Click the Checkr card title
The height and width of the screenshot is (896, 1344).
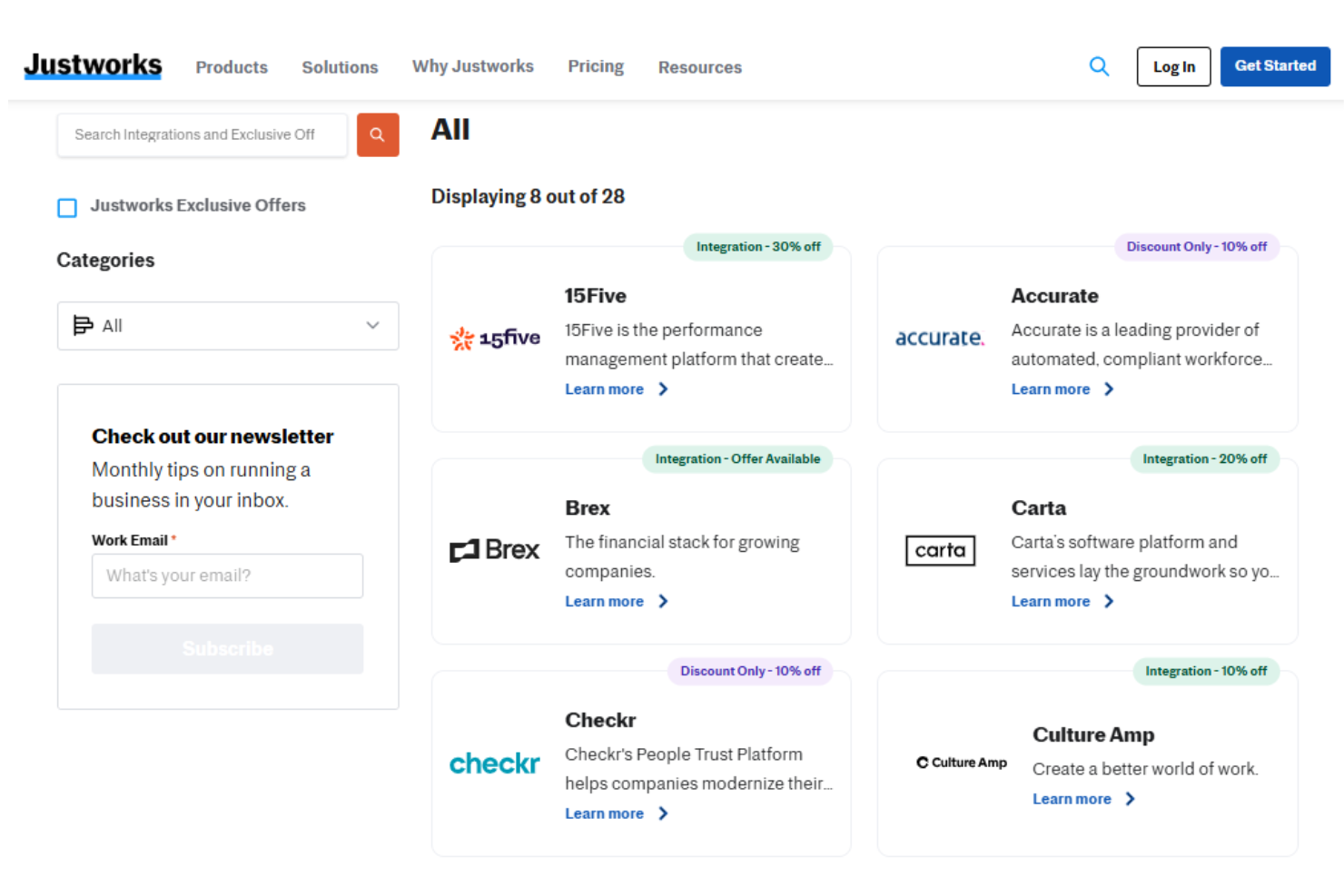(x=600, y=721)
